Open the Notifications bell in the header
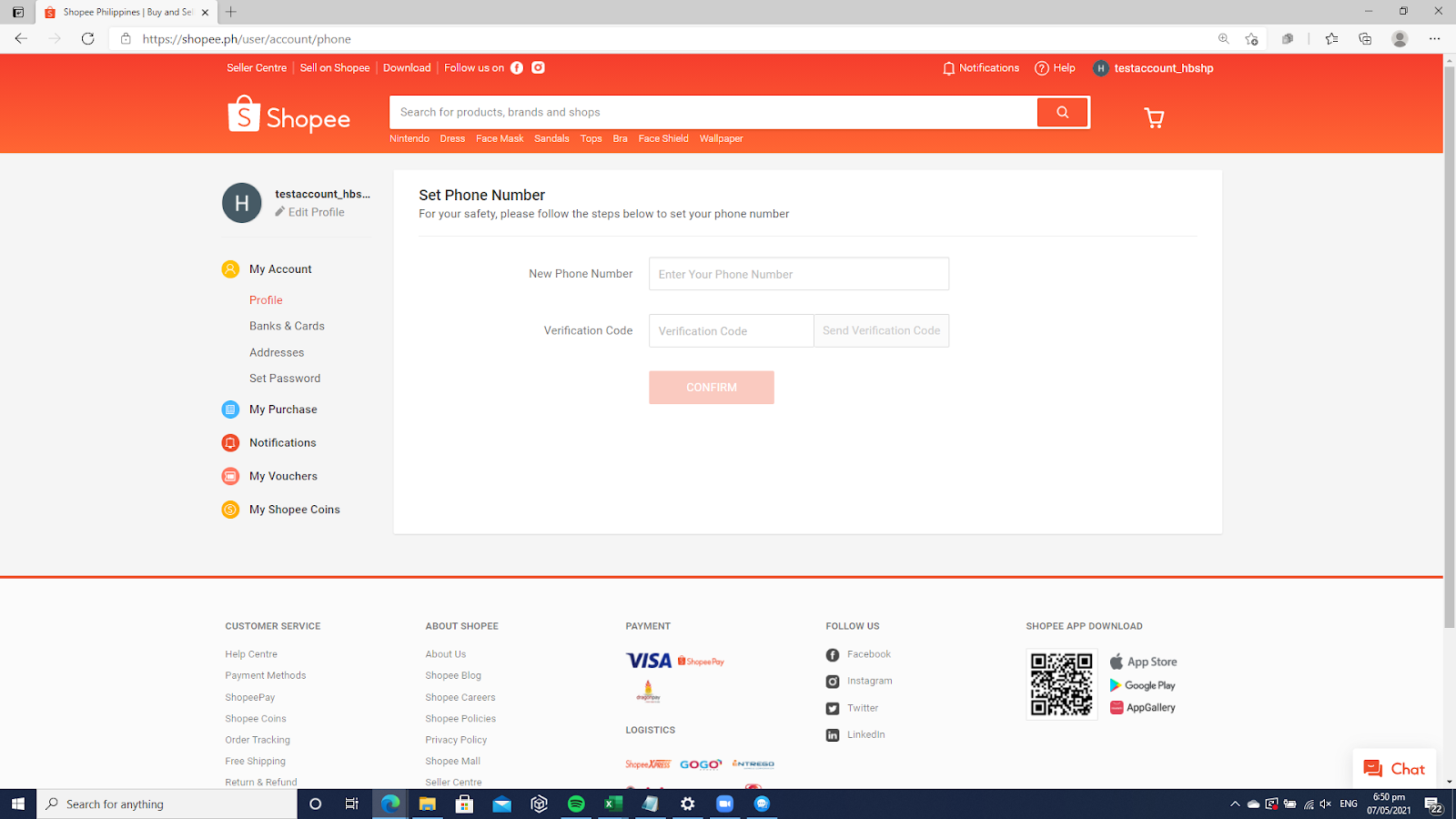The height and width of the screenshot is (819, 1456). coord(949,67)
